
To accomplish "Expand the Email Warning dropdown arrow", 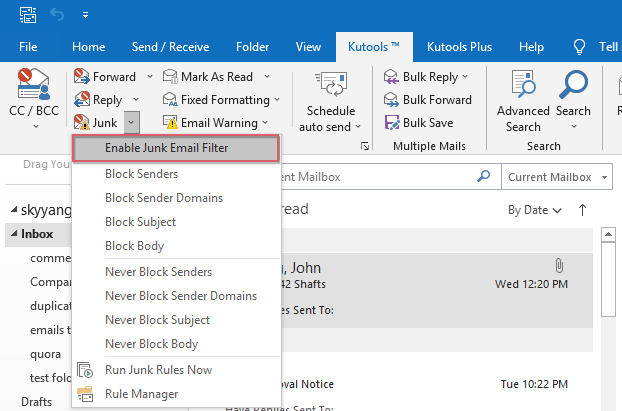I will 265,123.
